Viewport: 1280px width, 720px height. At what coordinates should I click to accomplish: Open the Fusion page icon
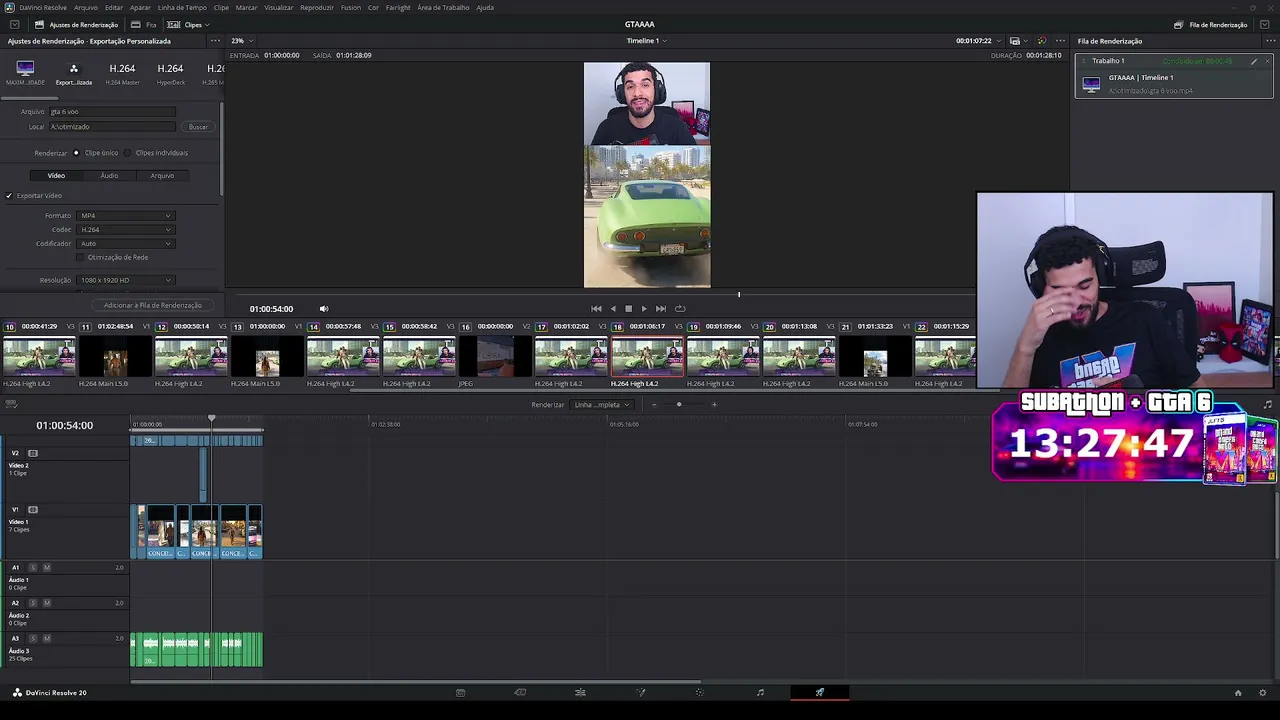click(x=641, y=692)
